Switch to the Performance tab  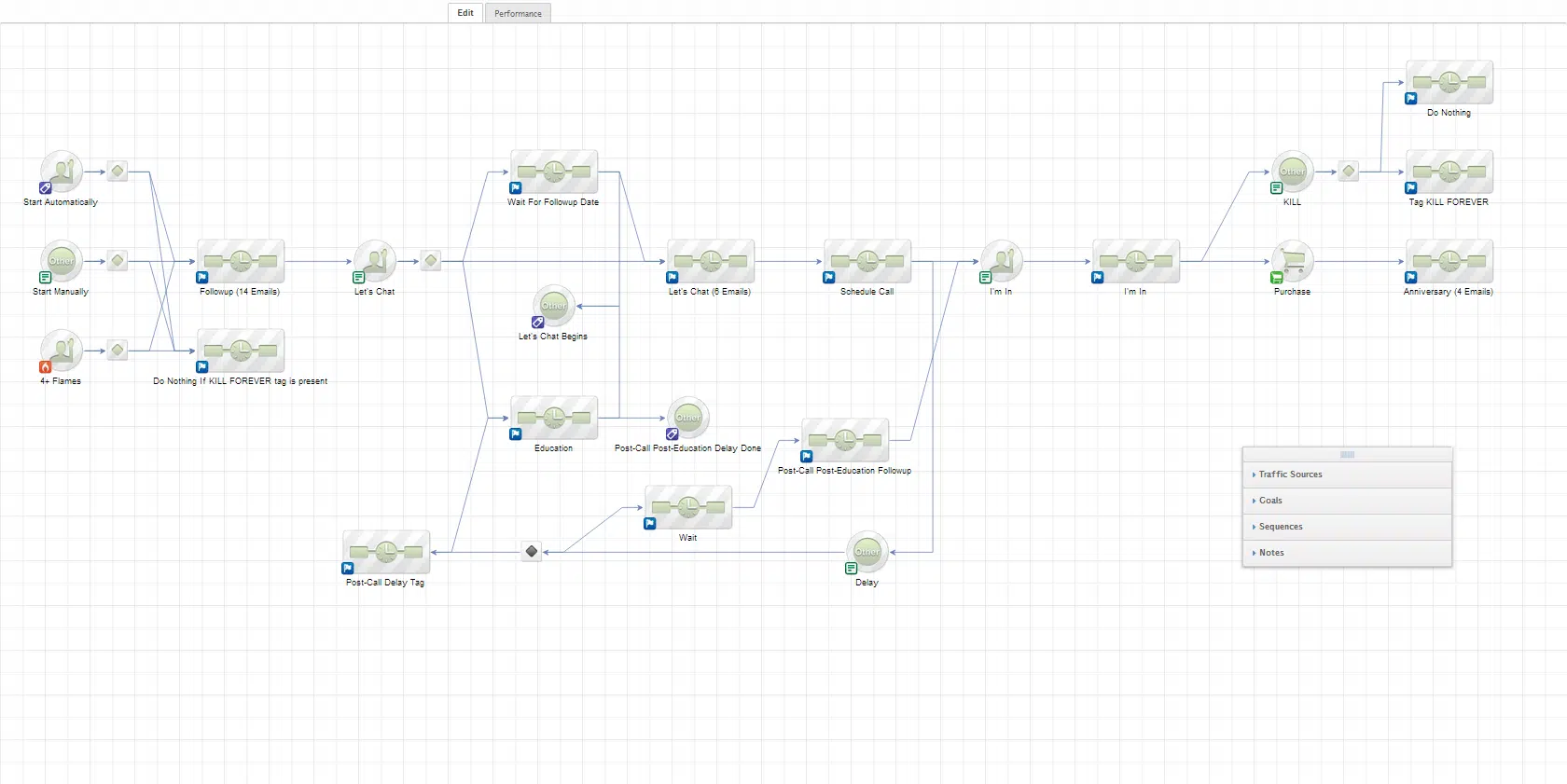(x=518, y=13)
